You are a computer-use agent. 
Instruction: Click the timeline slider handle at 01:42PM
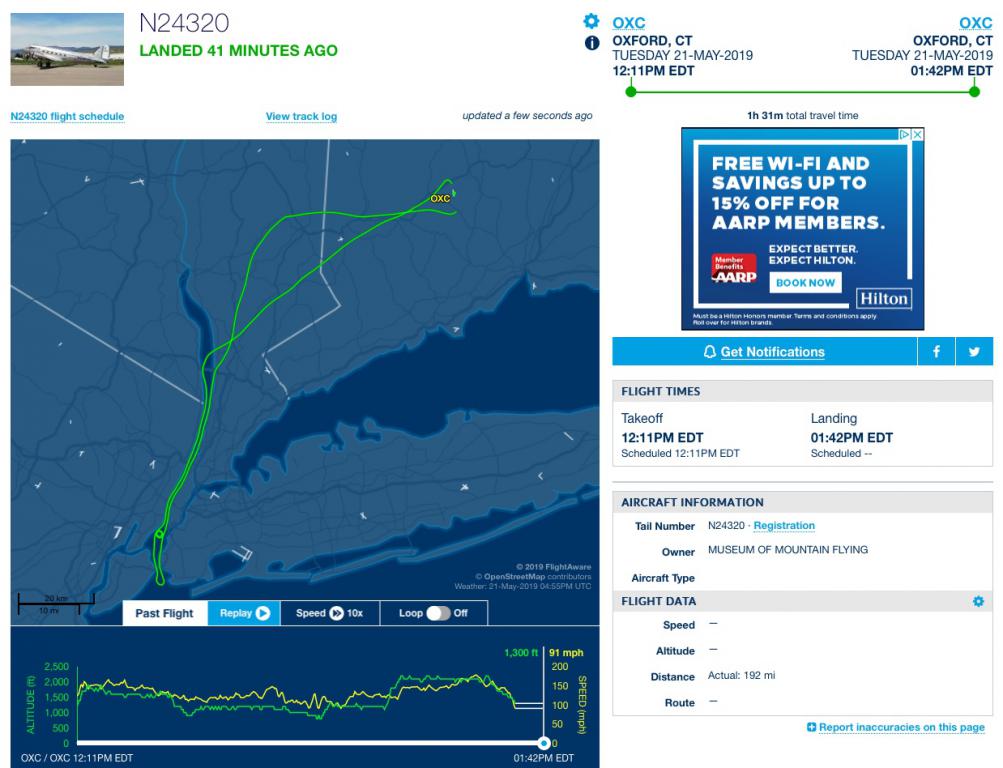(544, 743)
